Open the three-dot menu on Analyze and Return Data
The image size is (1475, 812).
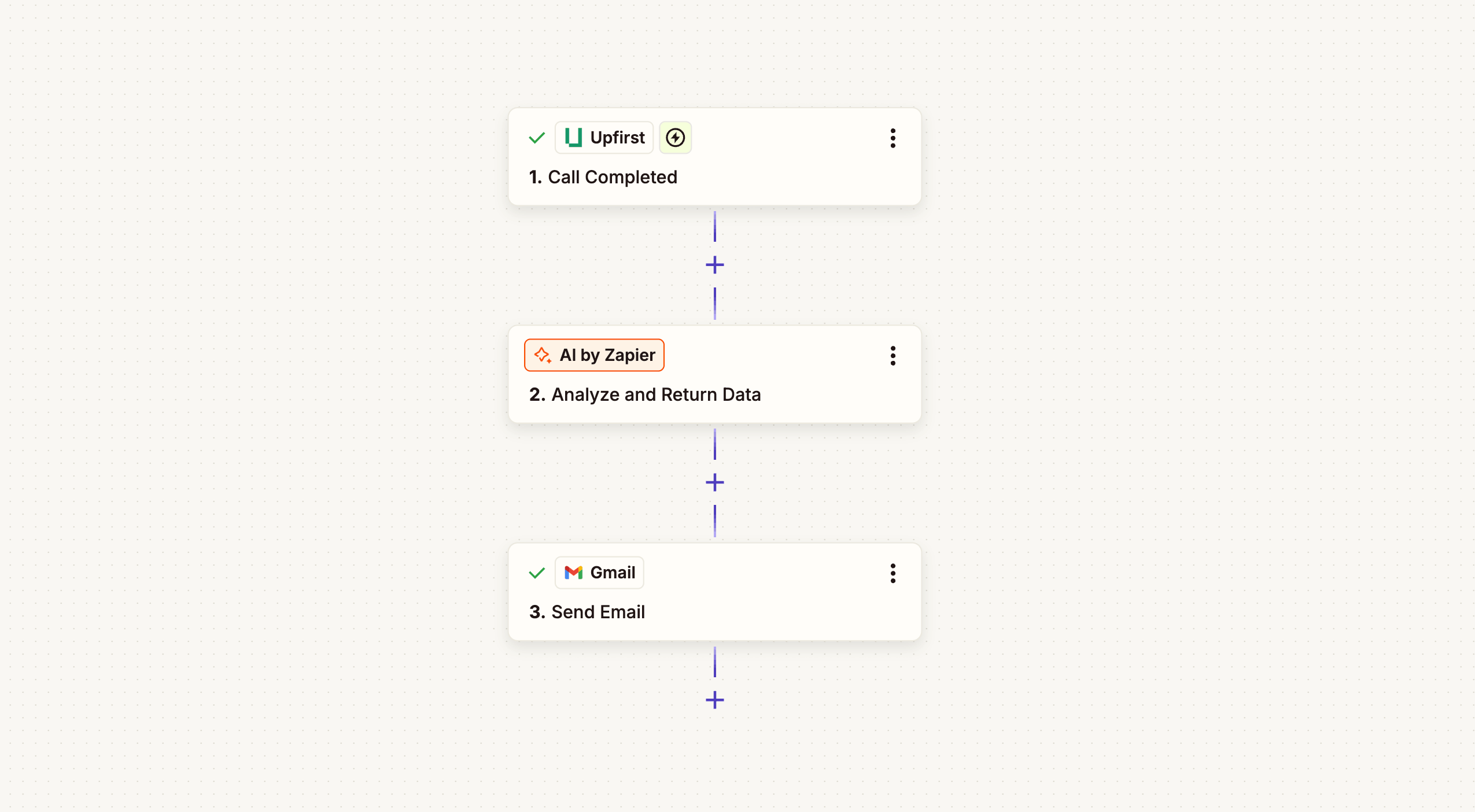892,356
